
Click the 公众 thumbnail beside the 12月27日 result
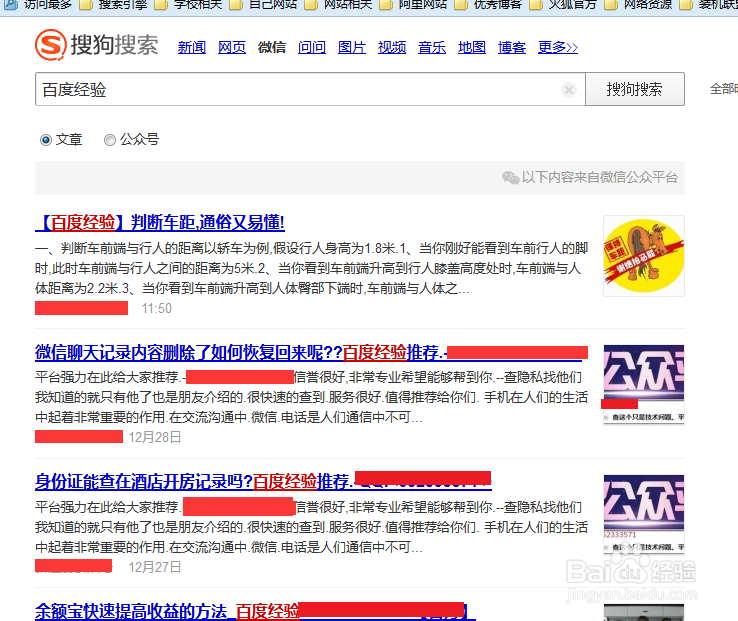(644, 514)
